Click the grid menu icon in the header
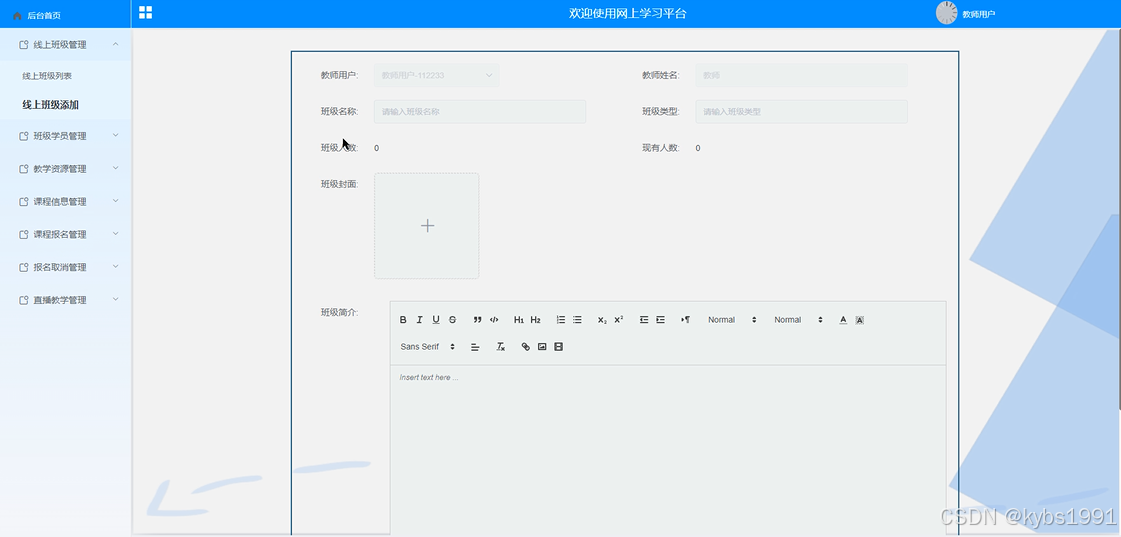Image resolution: width=1121 pixels, height=537 pixels. 145,12
